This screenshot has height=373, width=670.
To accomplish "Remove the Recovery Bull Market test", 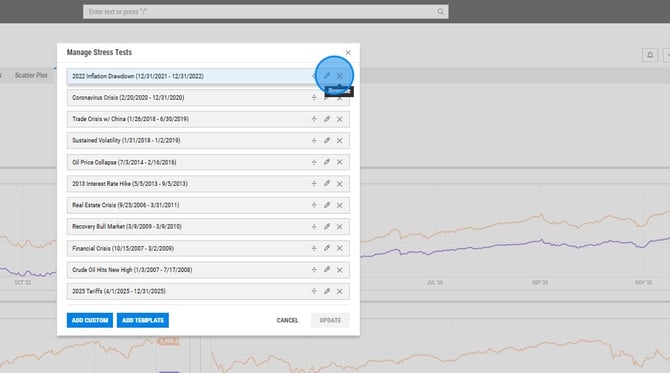I will click(x=340, y=227).
